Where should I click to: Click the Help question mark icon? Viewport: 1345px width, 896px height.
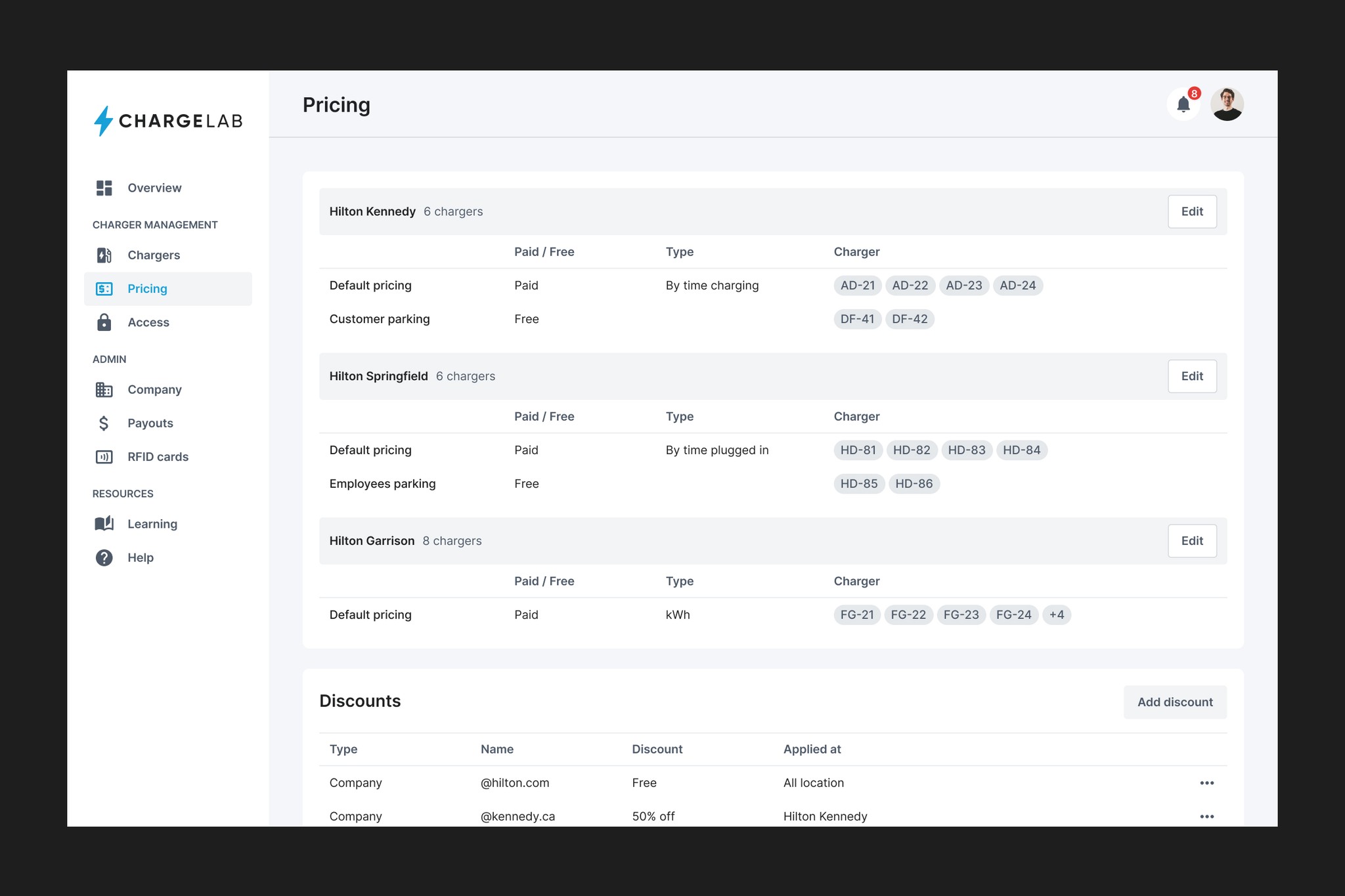tap(104, 557)
